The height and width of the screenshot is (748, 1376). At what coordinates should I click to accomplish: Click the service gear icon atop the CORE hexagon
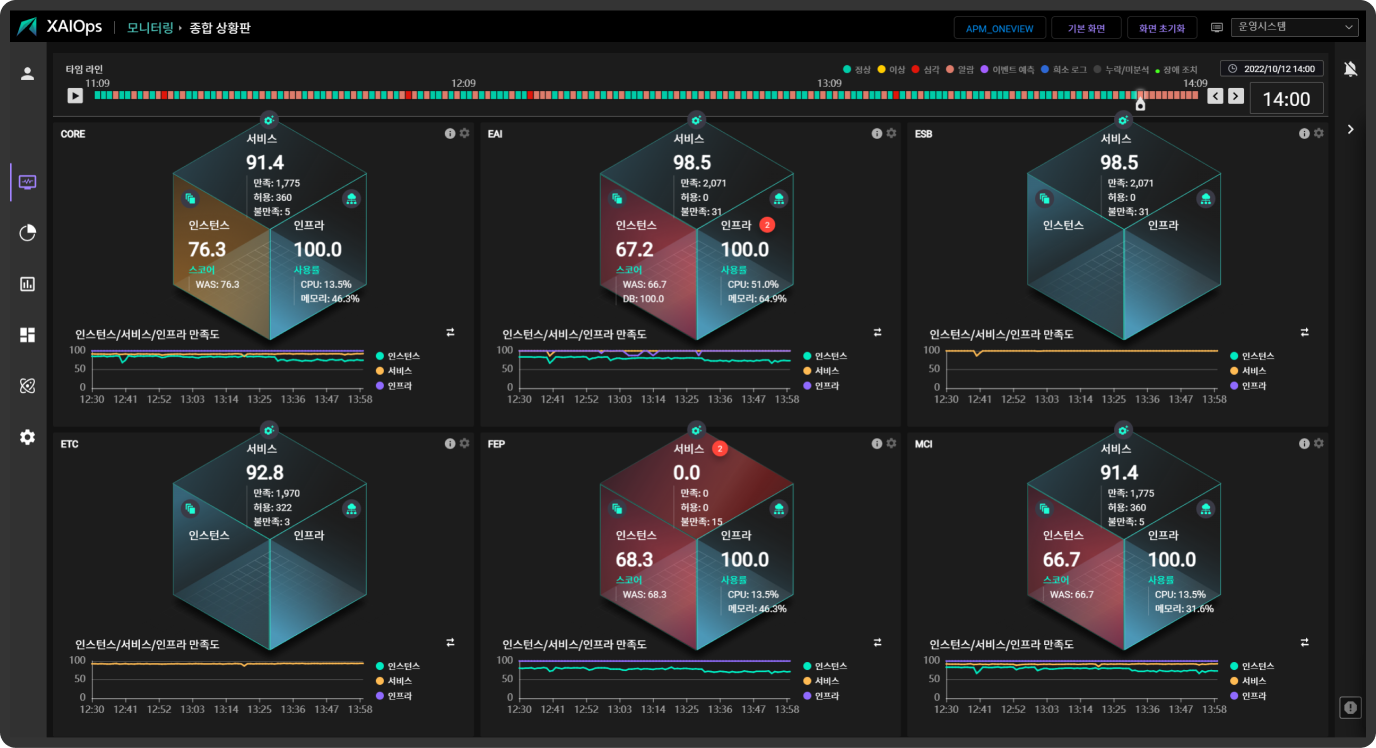pos(268,119)
